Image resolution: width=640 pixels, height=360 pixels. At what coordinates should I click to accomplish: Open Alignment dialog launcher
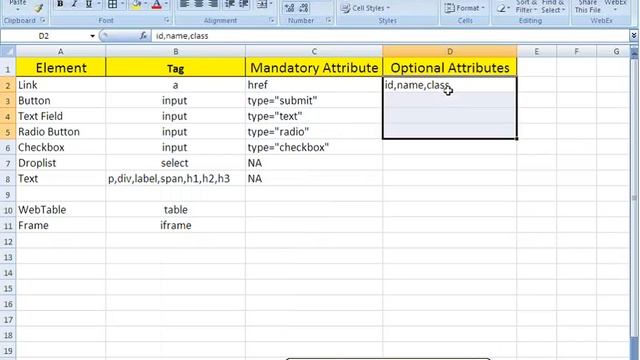[272, 20]
